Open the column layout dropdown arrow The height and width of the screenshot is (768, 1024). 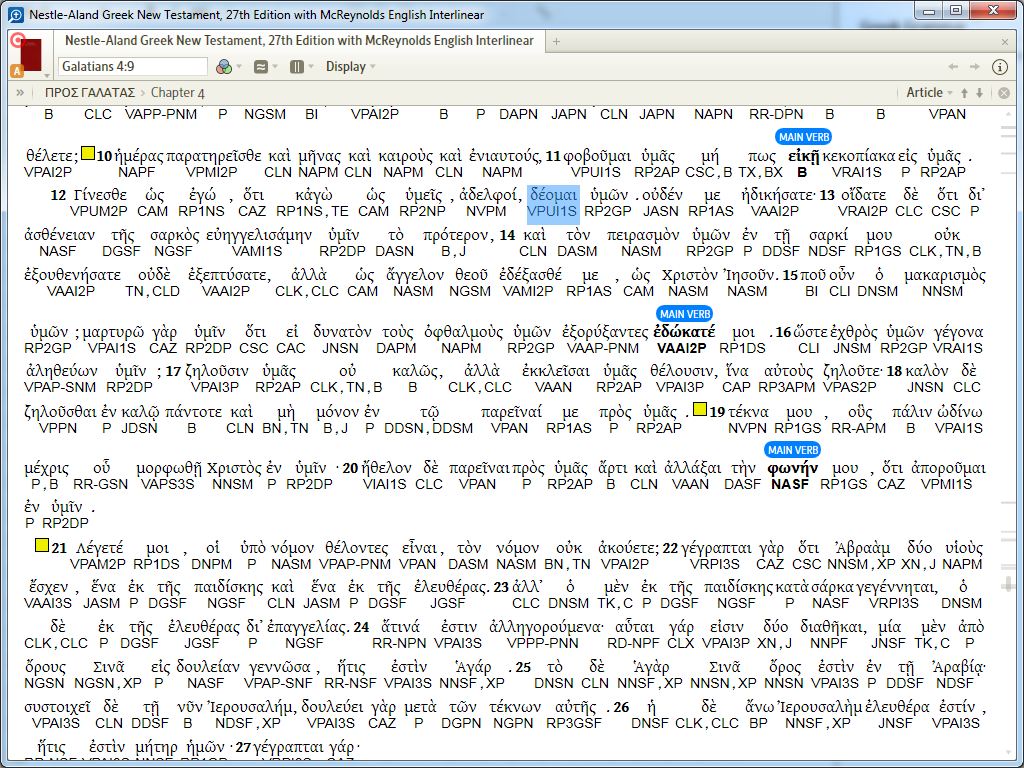coord(311,67)
